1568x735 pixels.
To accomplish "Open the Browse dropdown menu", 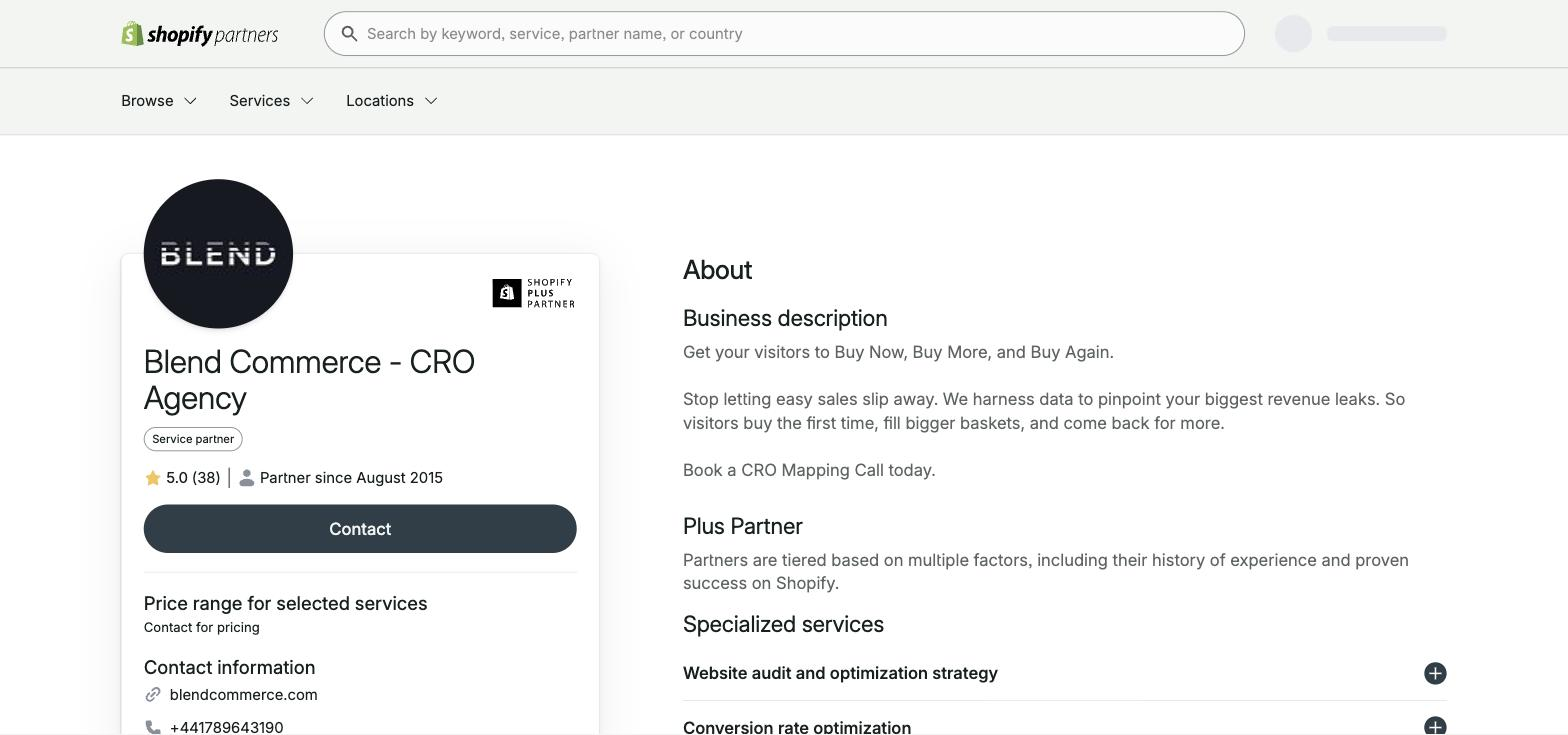I will click(x=159, y=101).
